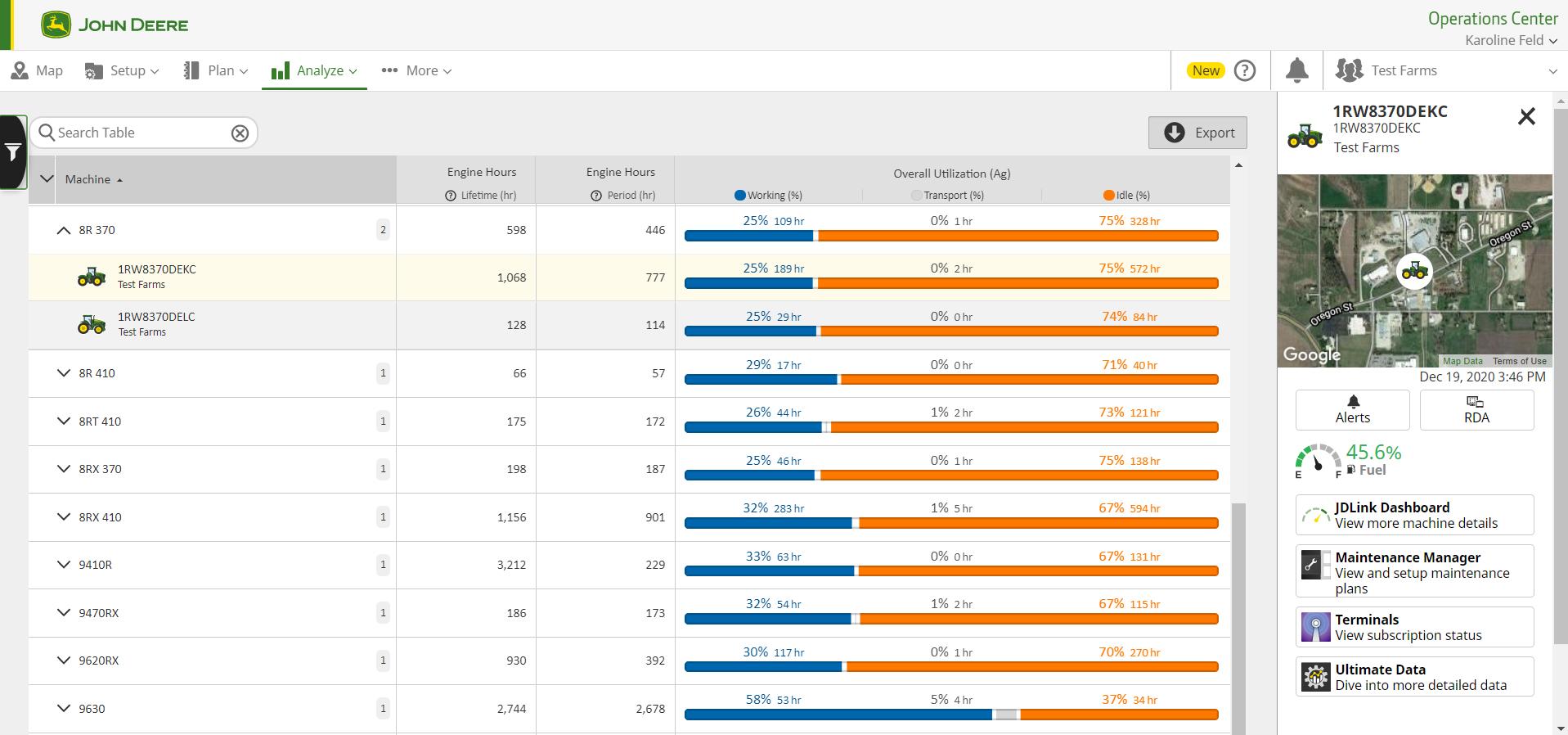This screenshot has height=735, width=1568.
Task: Open Maintenance Manager
Action: (x=1414, y=571)
